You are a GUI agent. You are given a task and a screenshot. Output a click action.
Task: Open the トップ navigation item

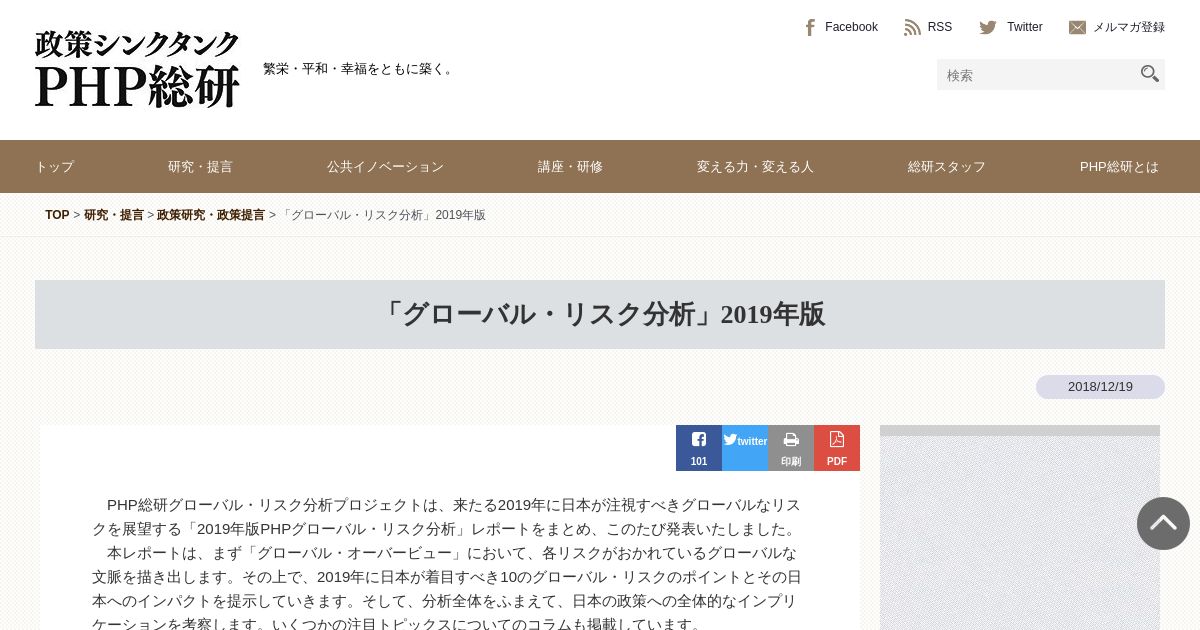tap(54, 167)
